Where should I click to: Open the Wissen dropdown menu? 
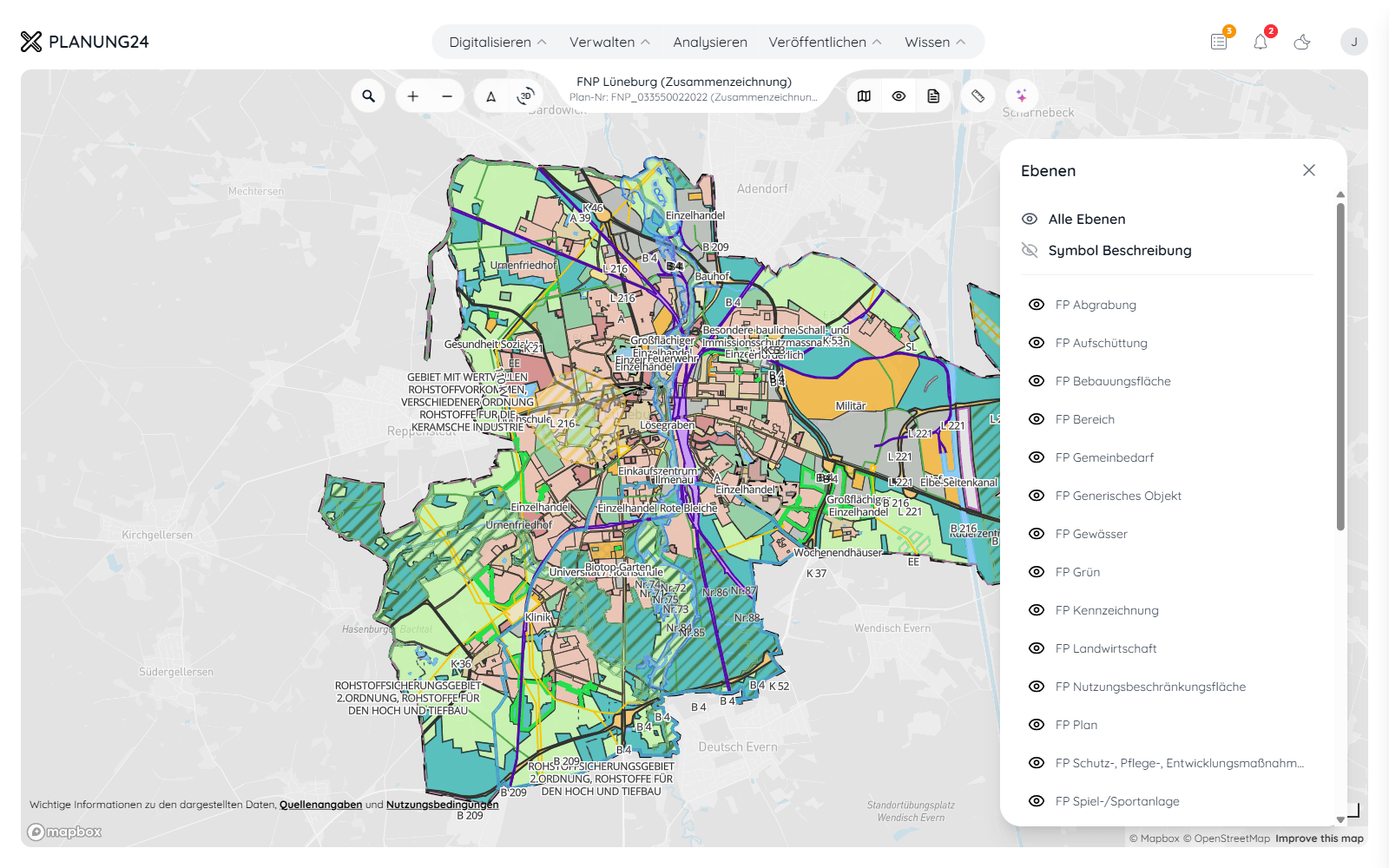(935, 42)
